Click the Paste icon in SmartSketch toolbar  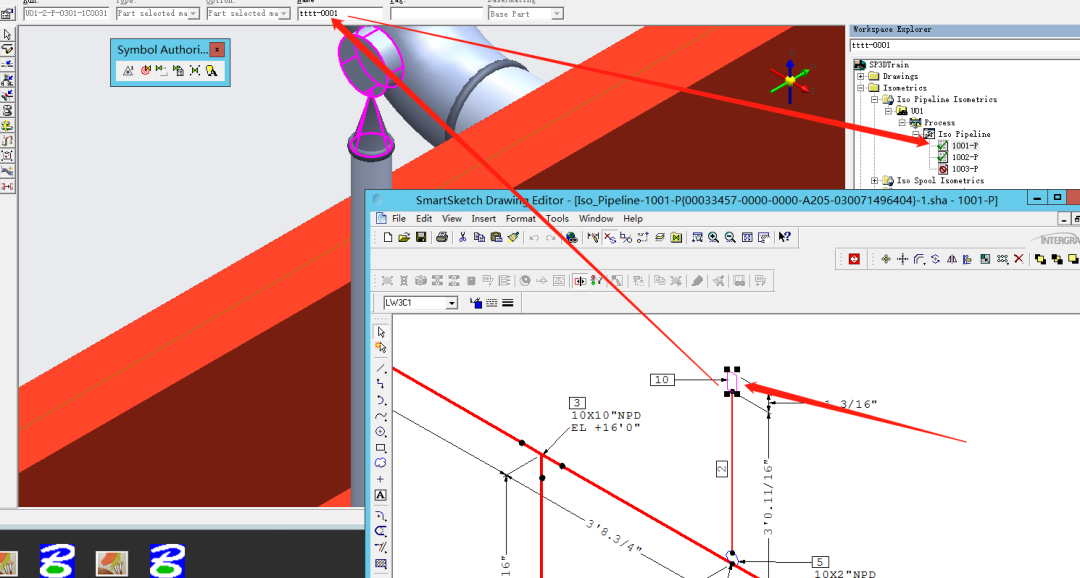point(496,238)
